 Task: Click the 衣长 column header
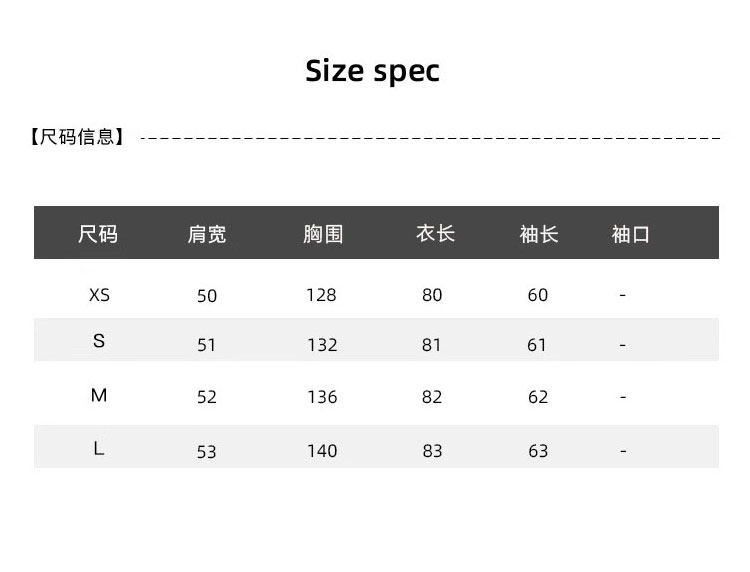pyautogui.click(x=435, y=233)
